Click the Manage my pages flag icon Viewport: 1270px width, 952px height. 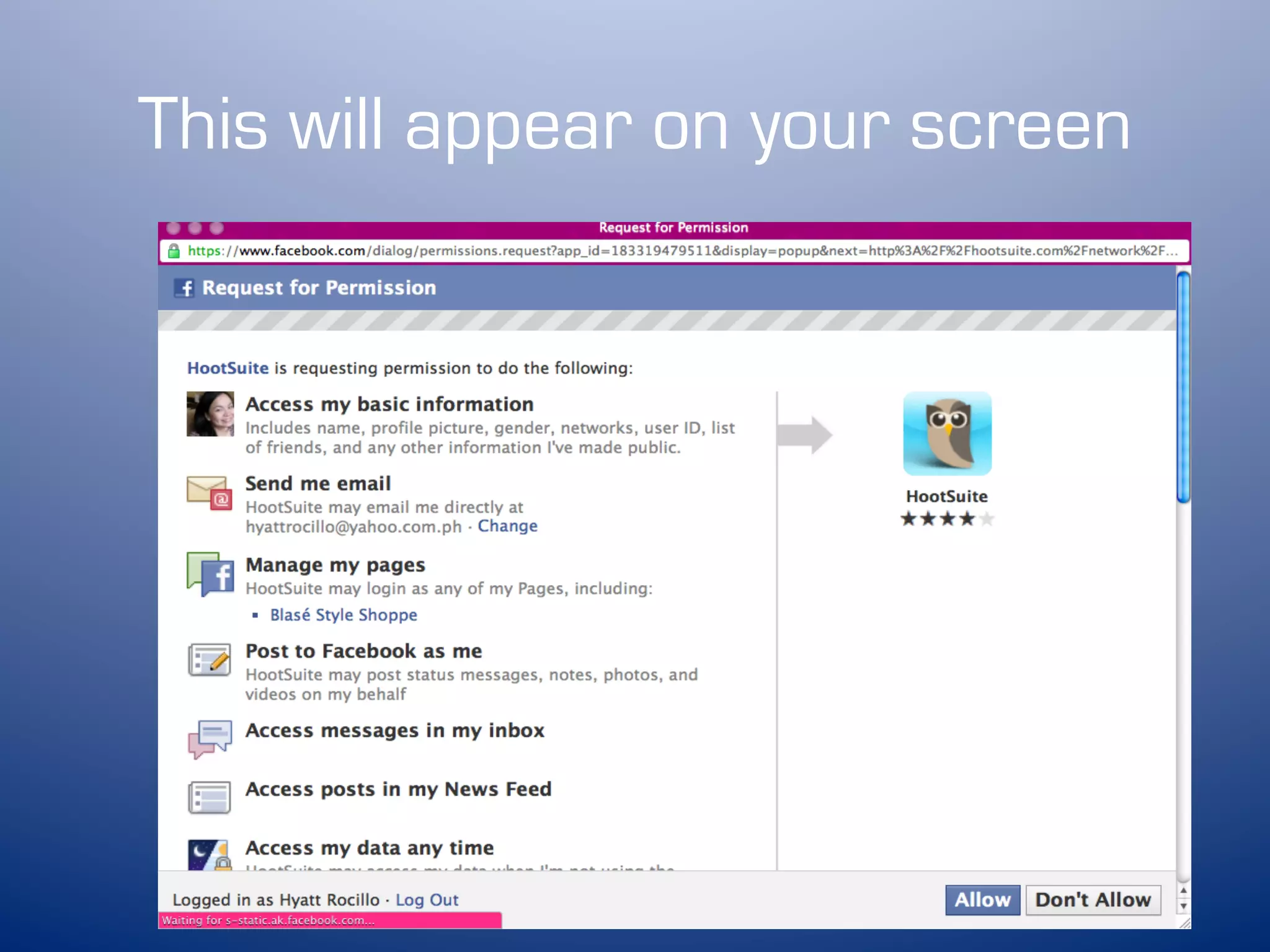click(210, 575)
